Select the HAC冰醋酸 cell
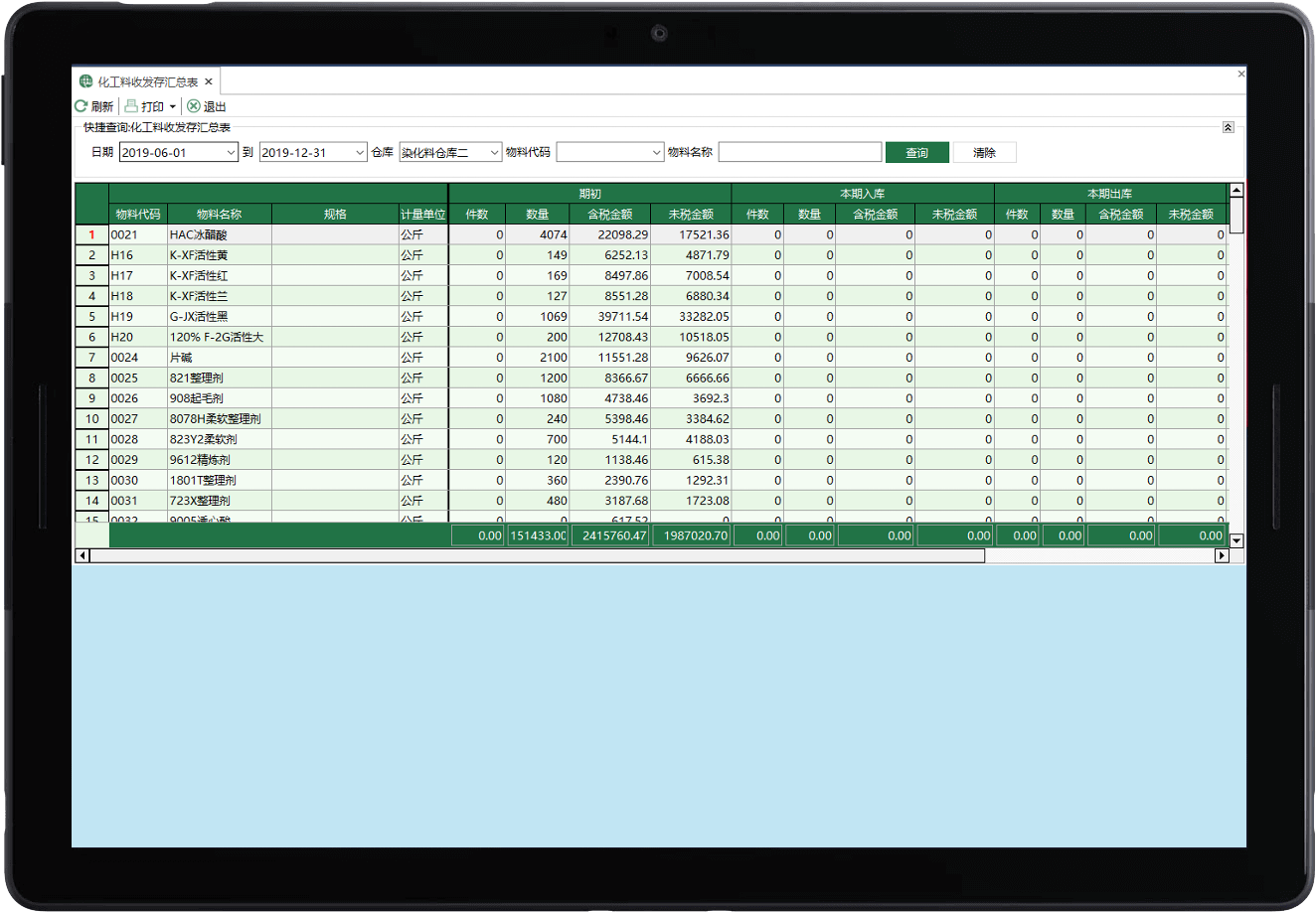The image size is (1316, 912). click(x=220, y=235)
